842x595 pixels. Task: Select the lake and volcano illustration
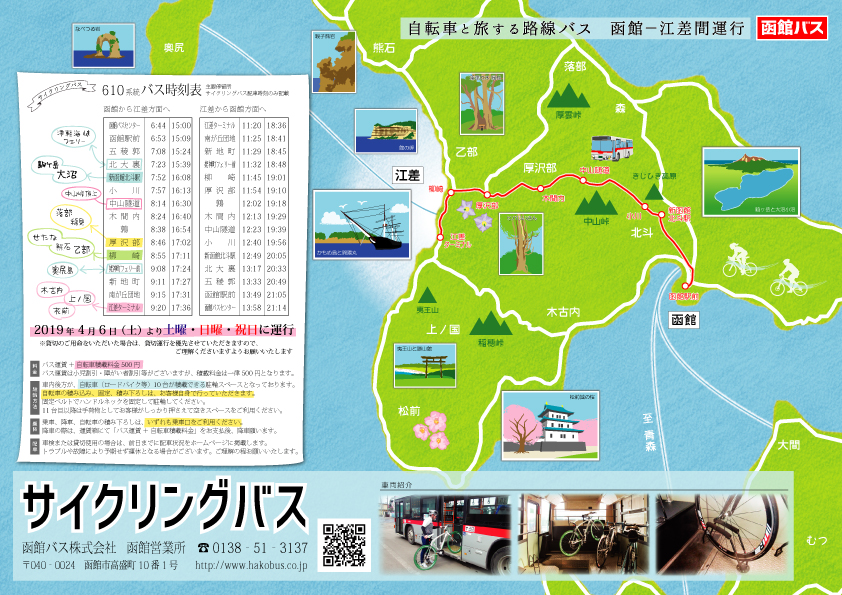751,182
